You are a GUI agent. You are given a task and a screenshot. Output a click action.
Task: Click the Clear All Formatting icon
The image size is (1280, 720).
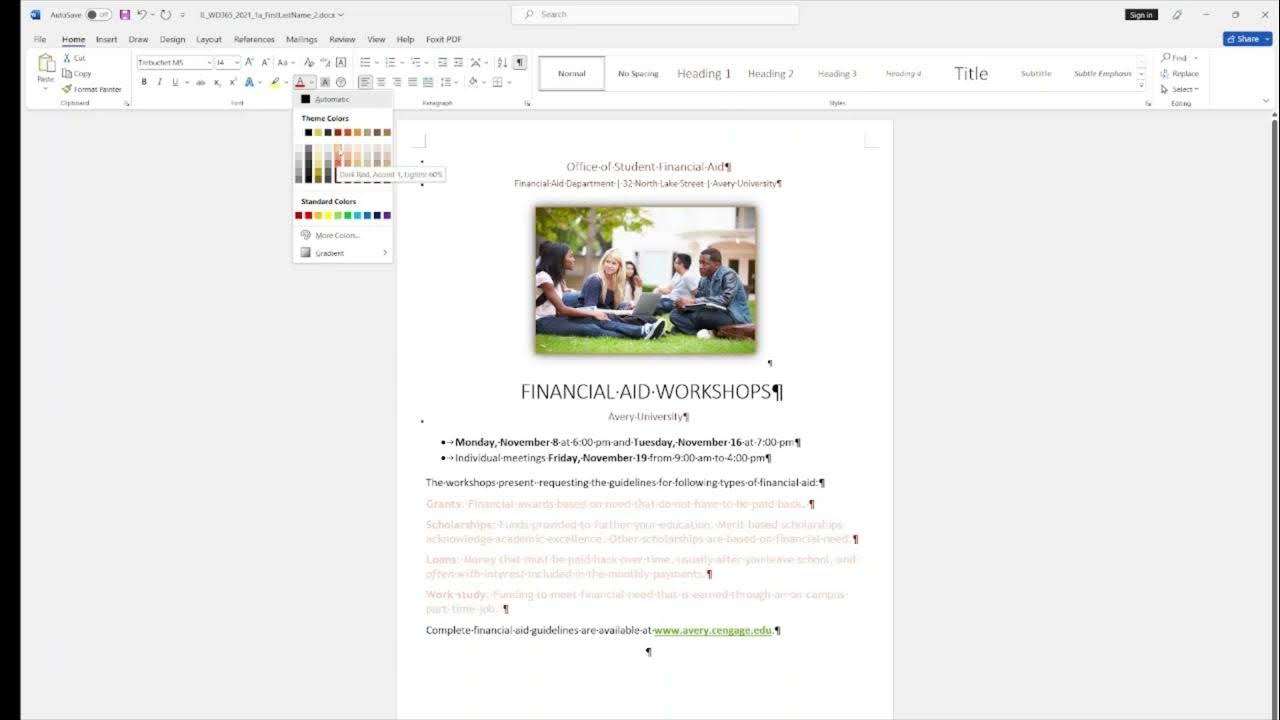point(309,62)
